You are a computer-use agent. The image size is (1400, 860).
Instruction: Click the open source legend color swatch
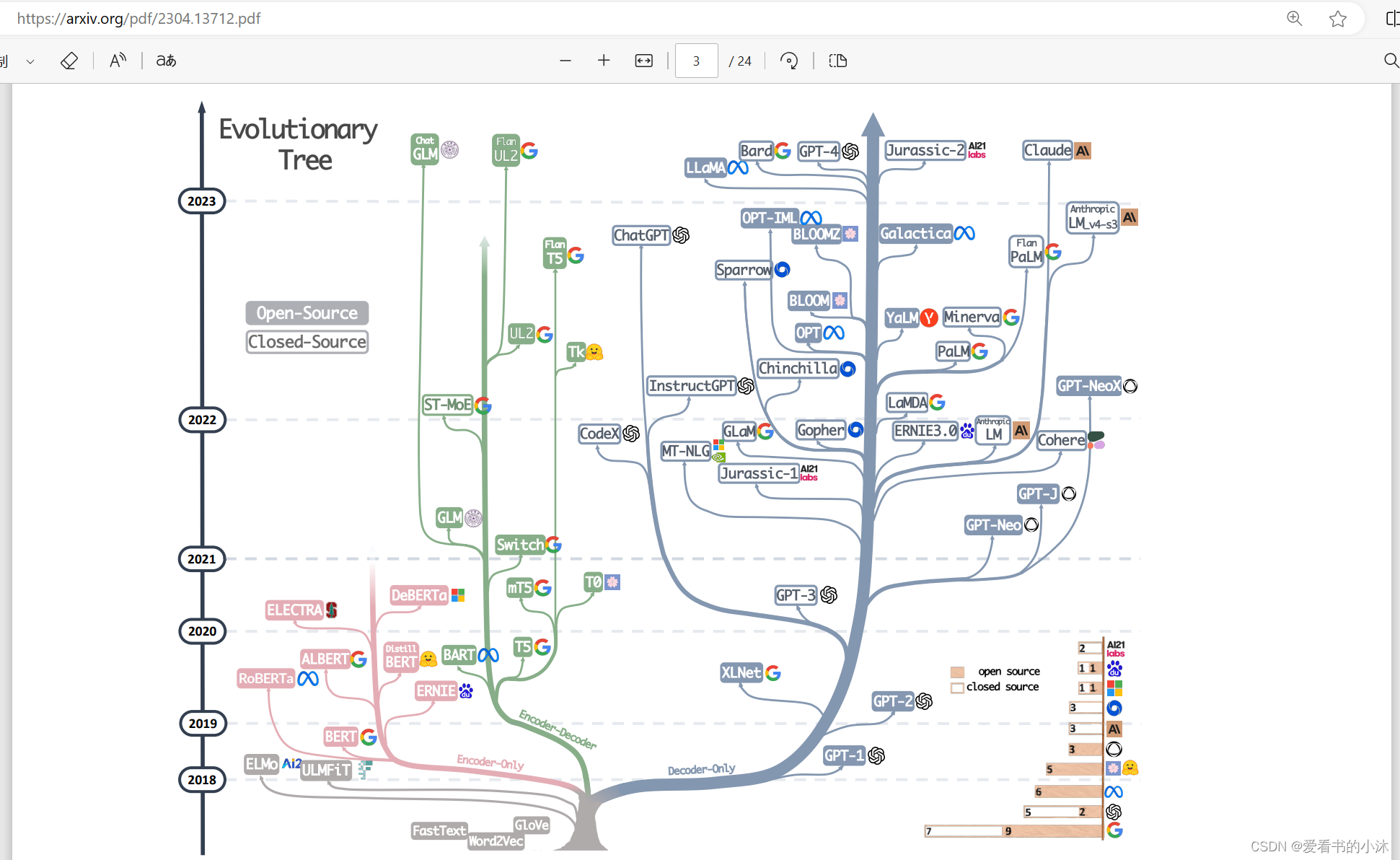tap(958, 672)
